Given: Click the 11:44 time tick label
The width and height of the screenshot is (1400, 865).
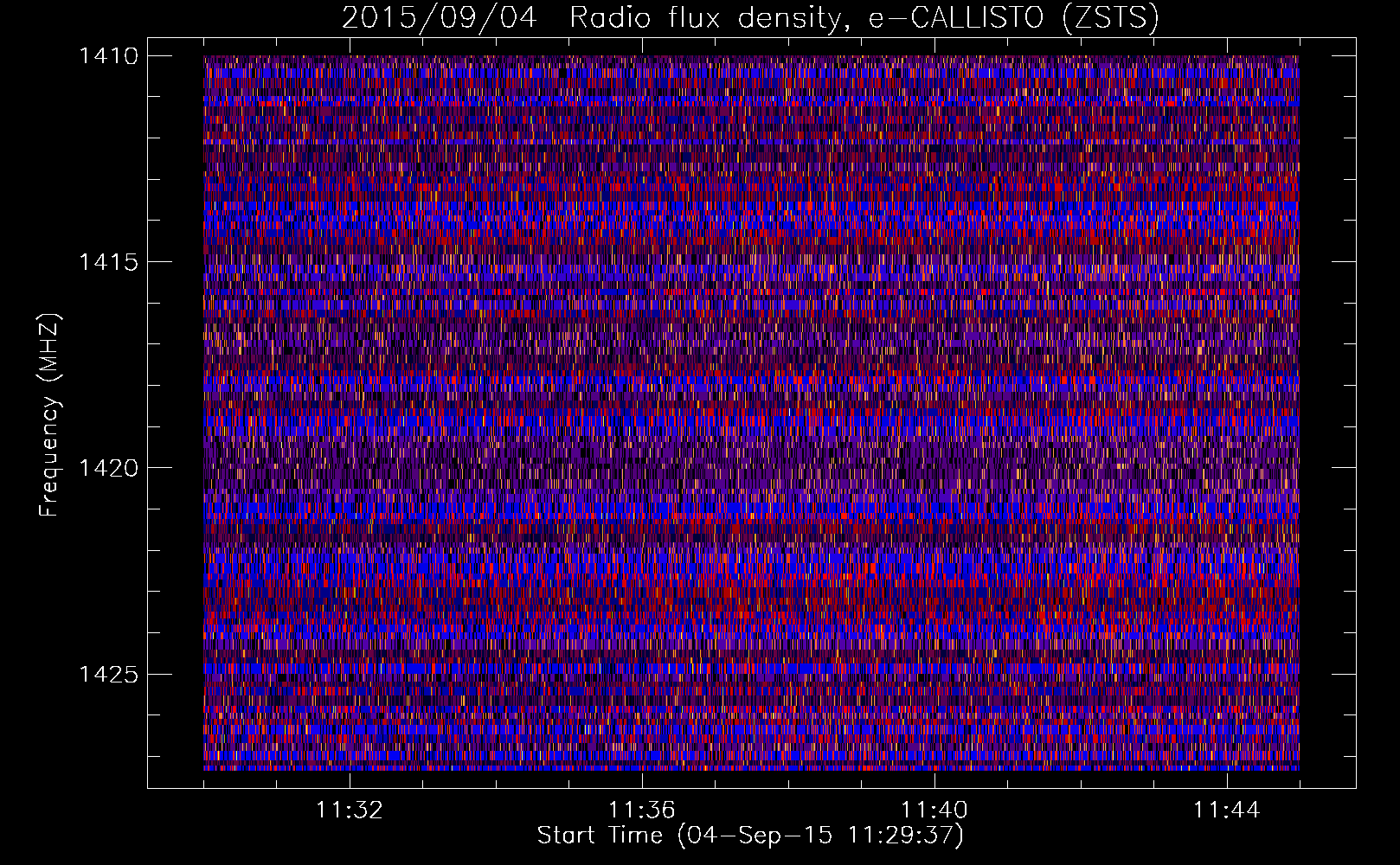Looking at the screenshot, I should click(1227, 811).
